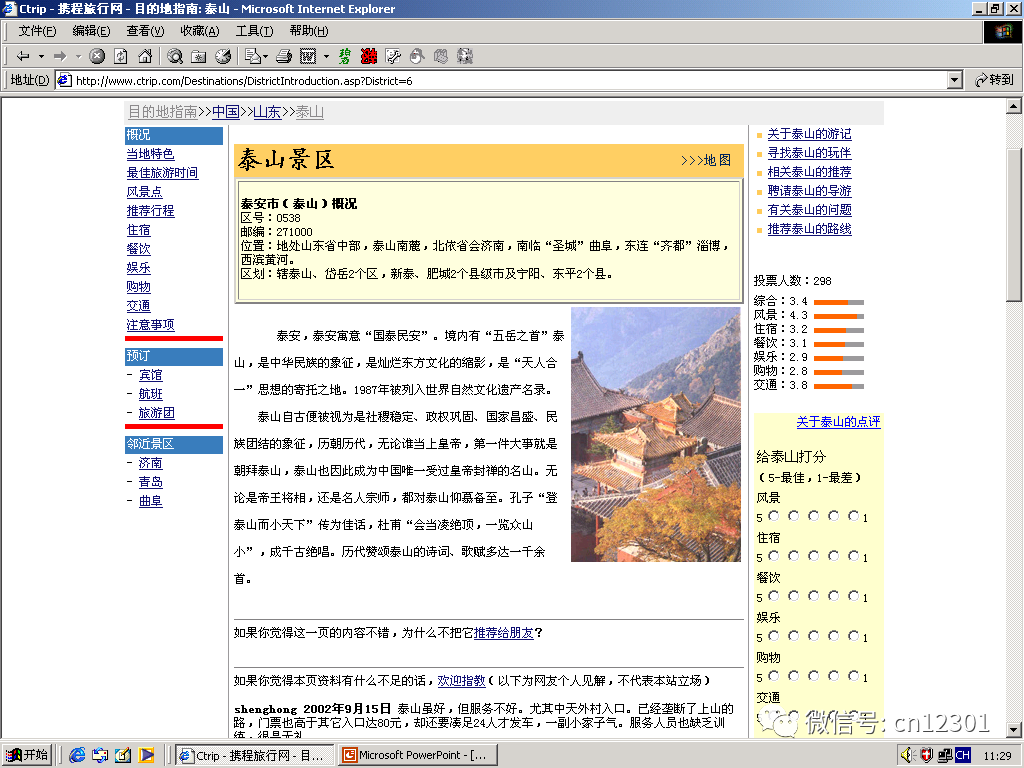Open the Back button history dropdown arrow

[x=41, y=56]
